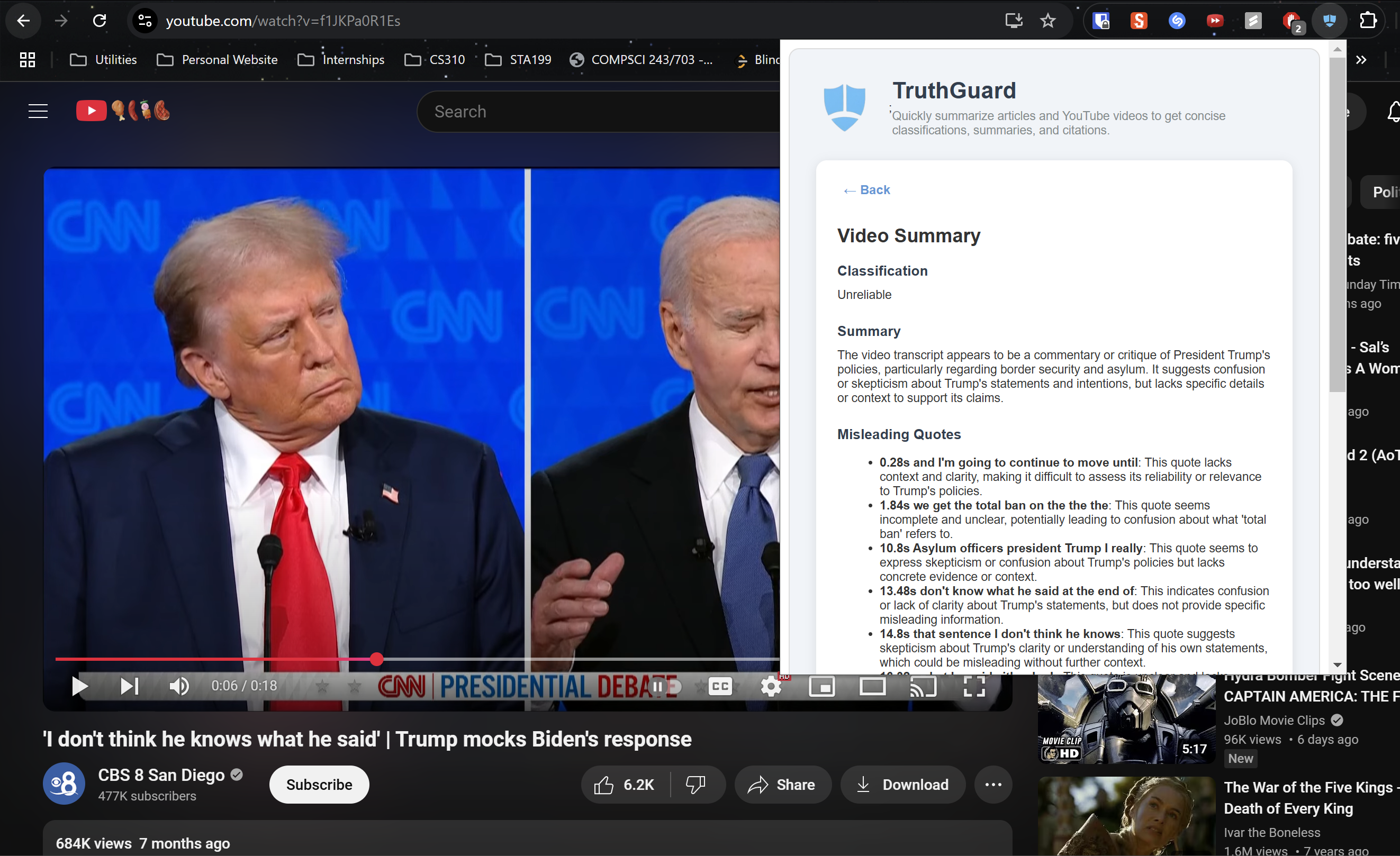Image resolution: width=1400 pixels, height=856 pixels.
Task: Subscribe to CBS 8 San Diego
Action: coord(319,785)
